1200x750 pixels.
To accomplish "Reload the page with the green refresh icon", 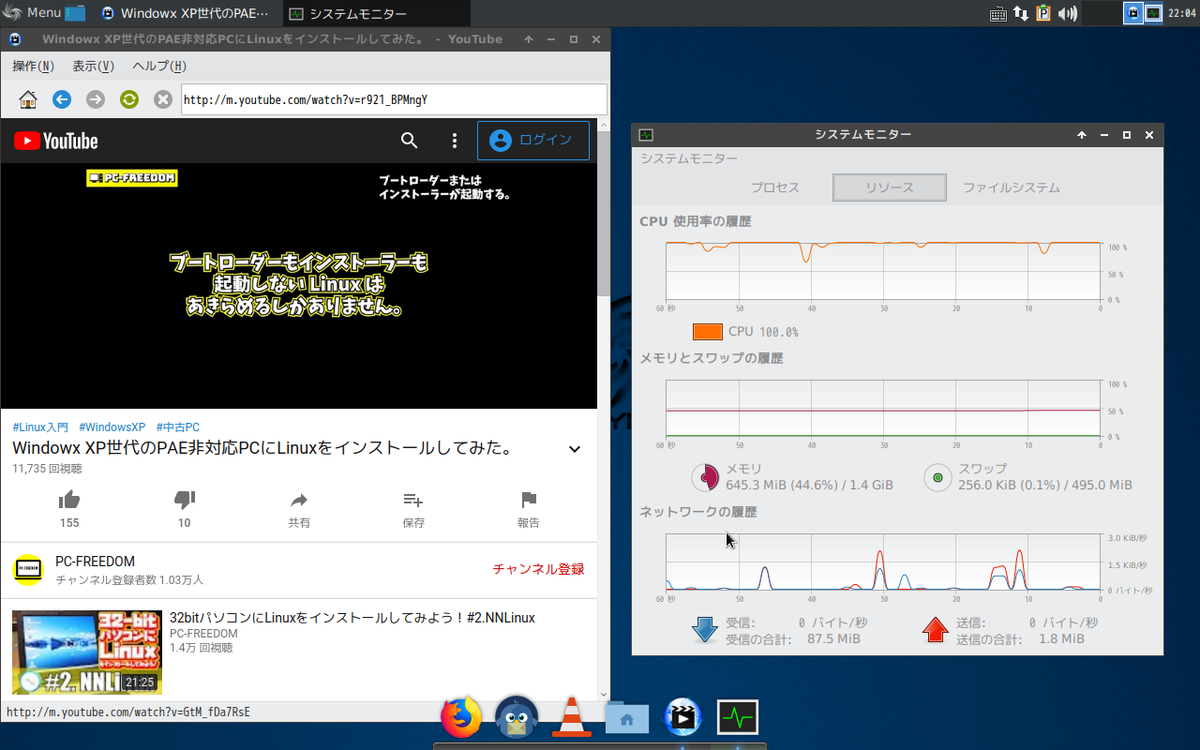I will point(129,99).
